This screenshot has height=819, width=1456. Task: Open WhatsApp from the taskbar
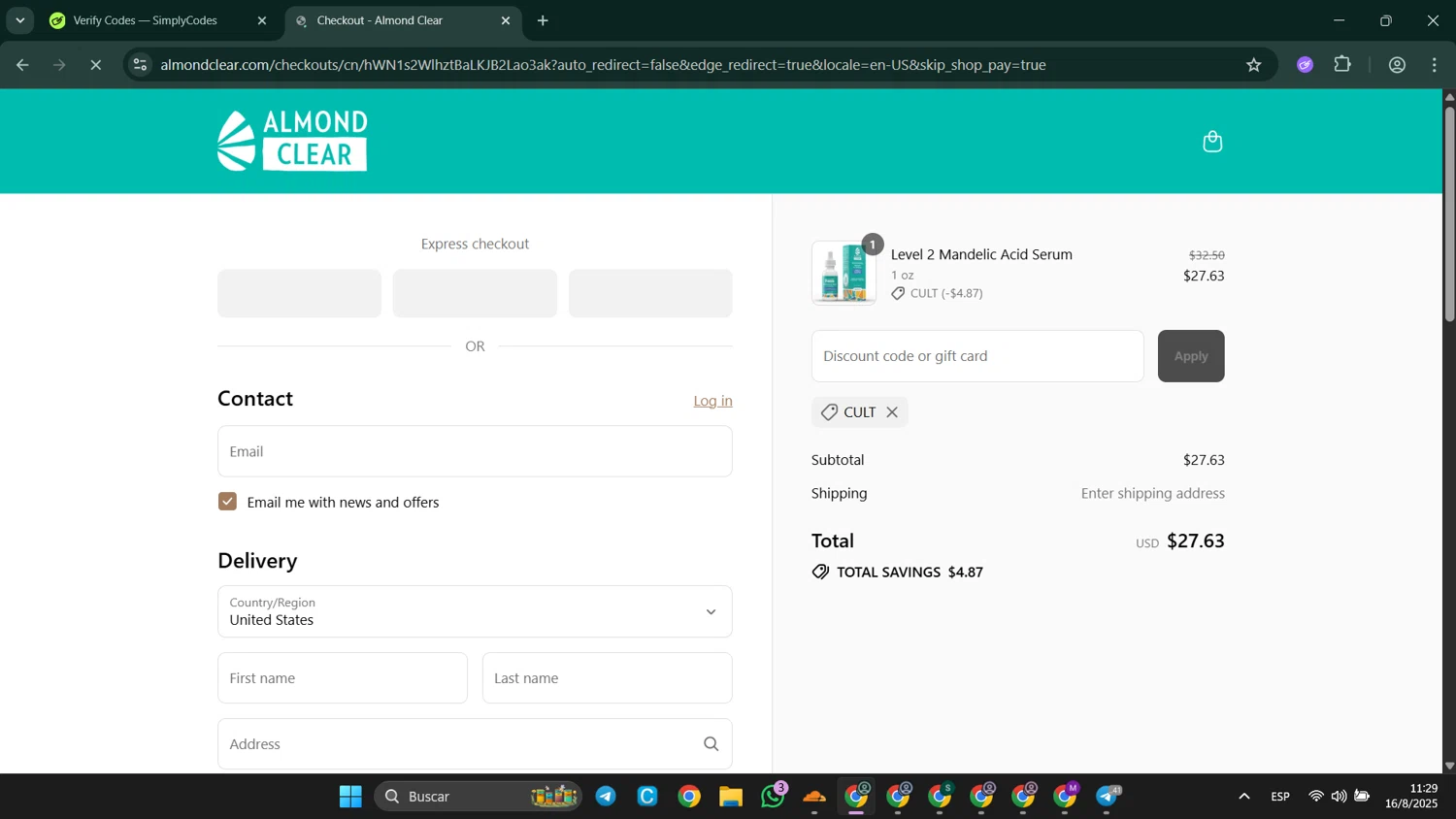pos(773,797)
